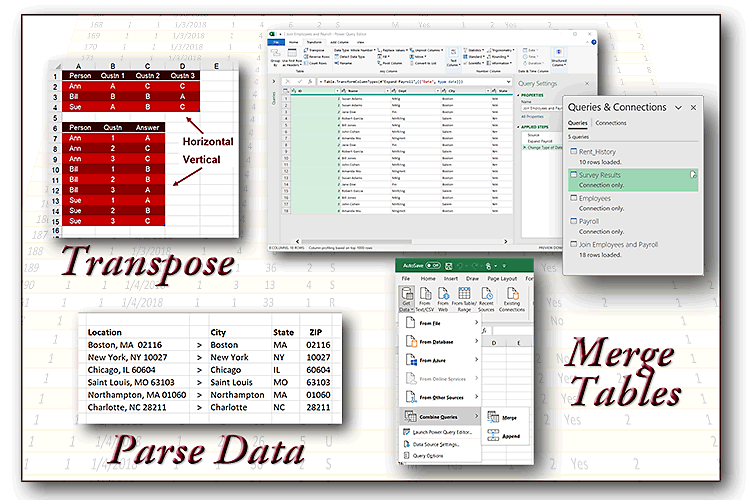Open Data Type: Whole Number dropdown
Image resolution: width=750 pixels, height=500 pixels.
[x=354, y=50]
